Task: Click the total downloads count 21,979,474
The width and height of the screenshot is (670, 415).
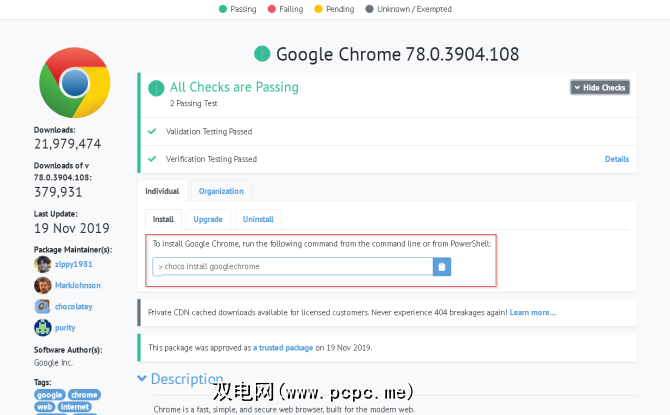Action: coord(68,144)
